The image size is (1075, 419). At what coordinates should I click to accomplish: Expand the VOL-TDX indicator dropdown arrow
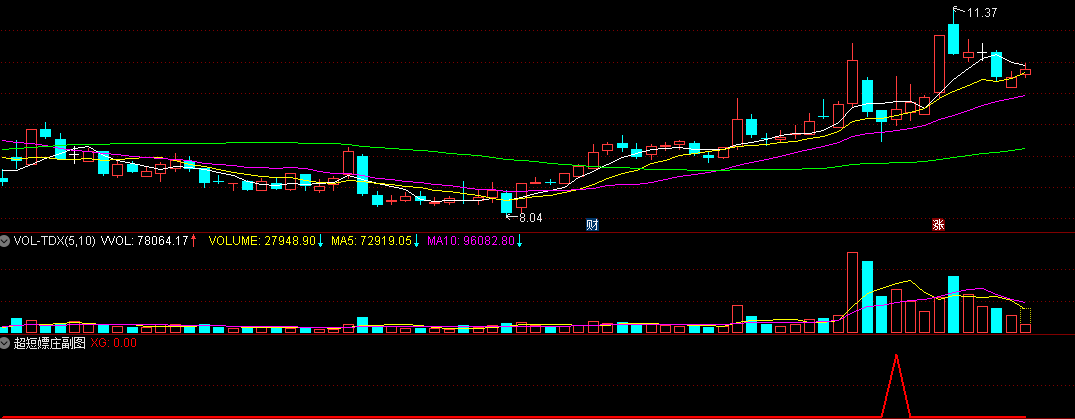click(5, 241)
